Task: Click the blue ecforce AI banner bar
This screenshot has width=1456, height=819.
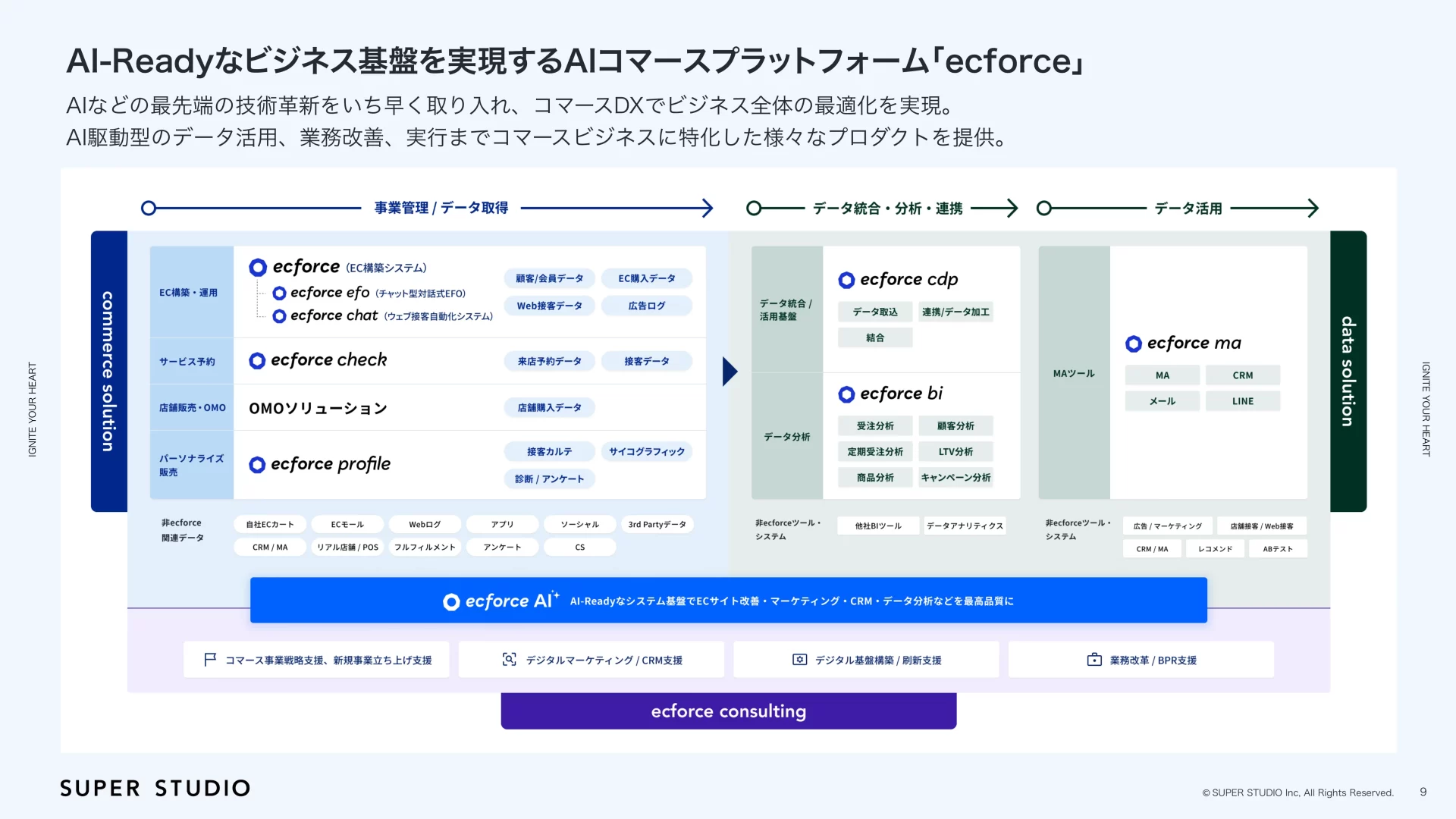Action: click(728, 600)
